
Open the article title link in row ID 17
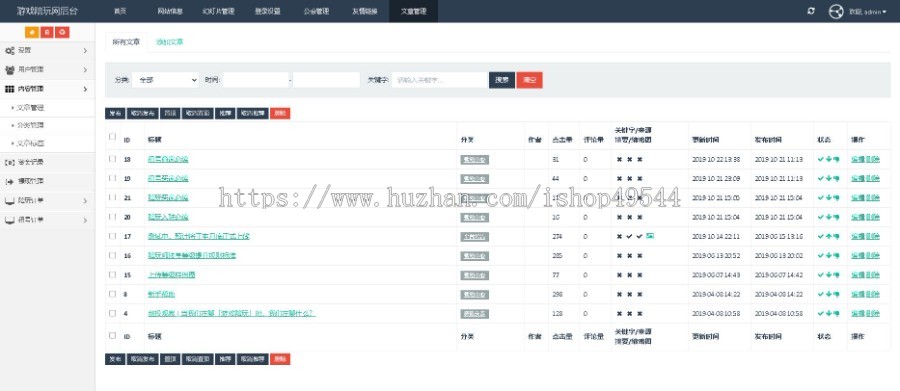pos(199,236)
